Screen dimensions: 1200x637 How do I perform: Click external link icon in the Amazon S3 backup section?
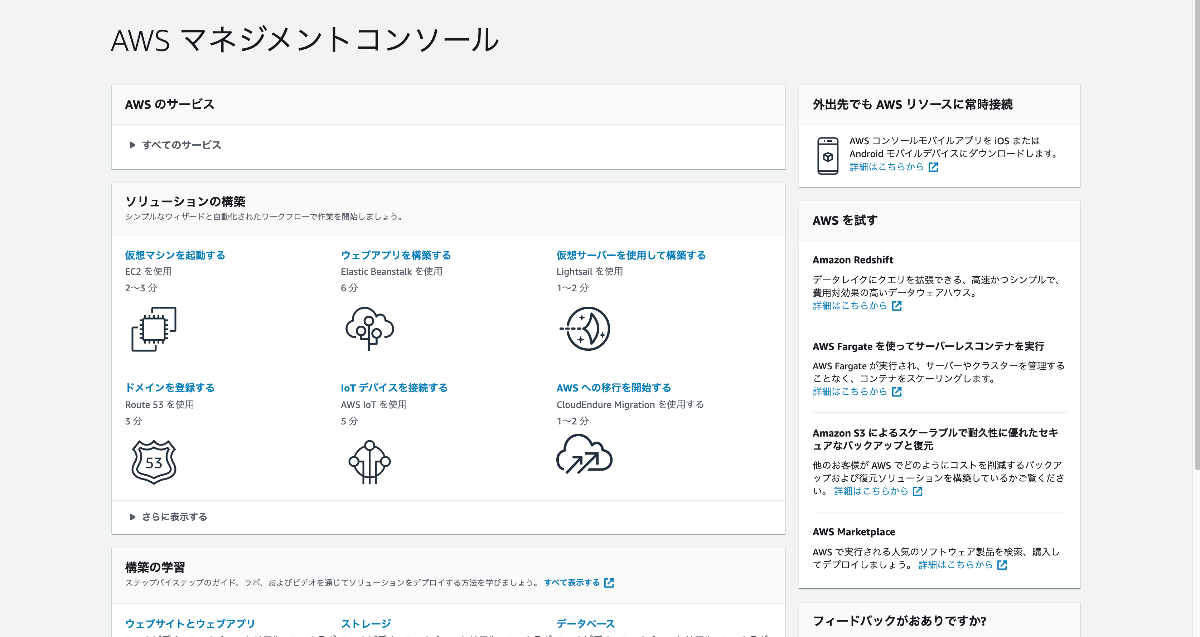click(x=917, y=491)
